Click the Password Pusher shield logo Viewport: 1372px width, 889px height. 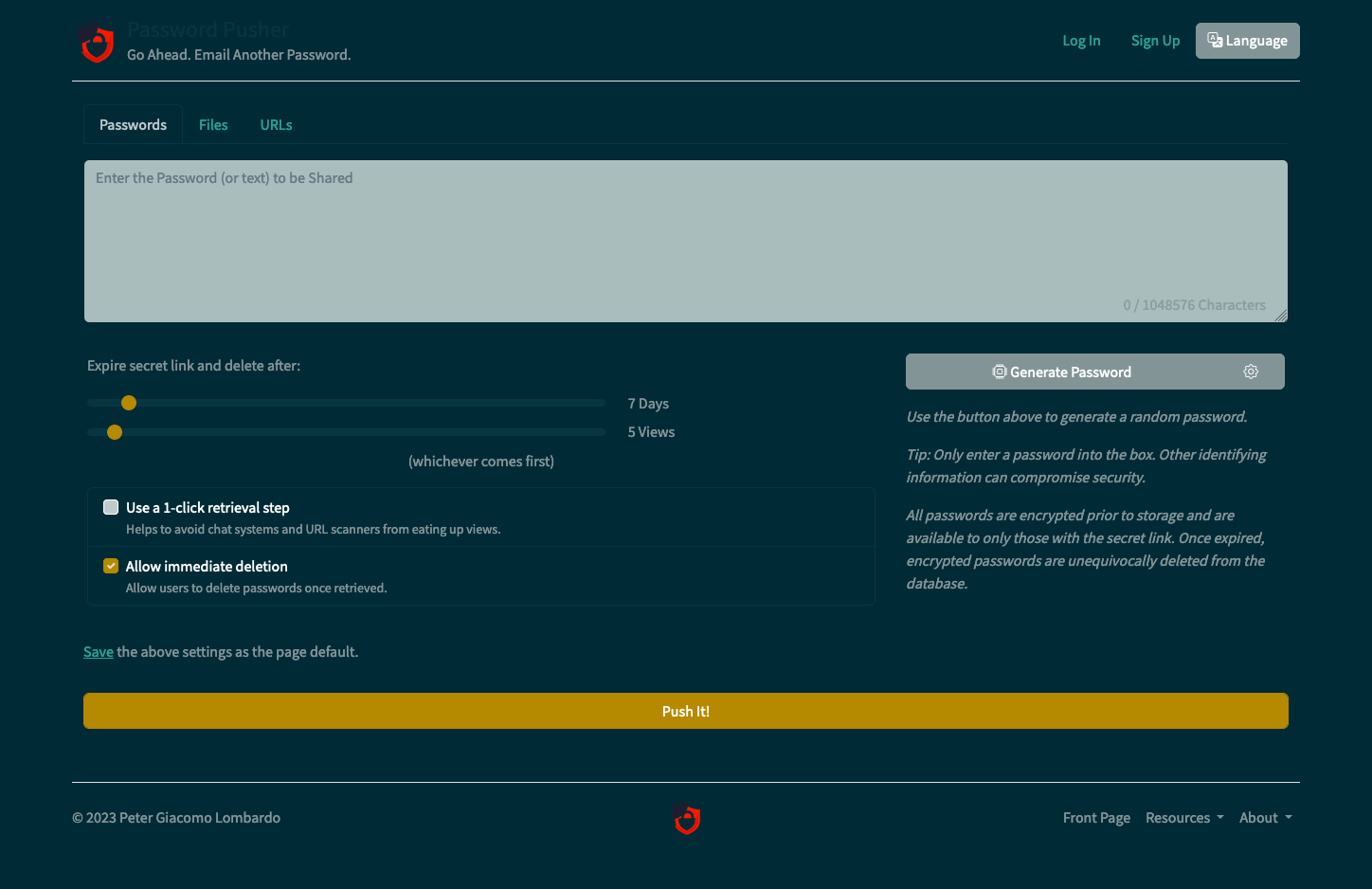(x=96, y=42)
